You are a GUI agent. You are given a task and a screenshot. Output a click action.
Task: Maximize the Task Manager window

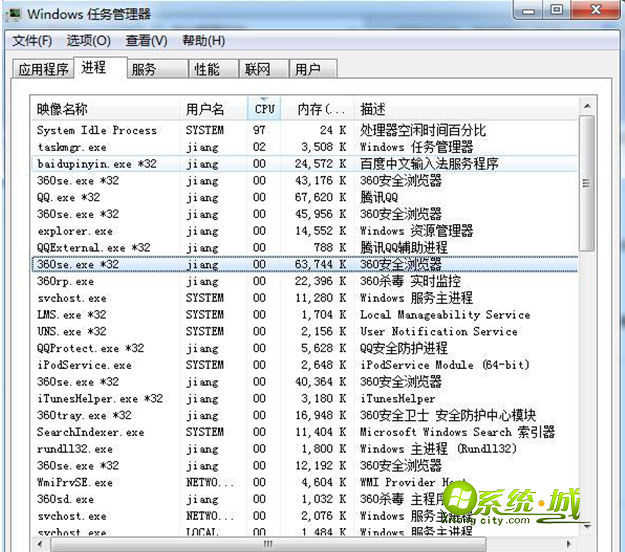pos(556,10)
